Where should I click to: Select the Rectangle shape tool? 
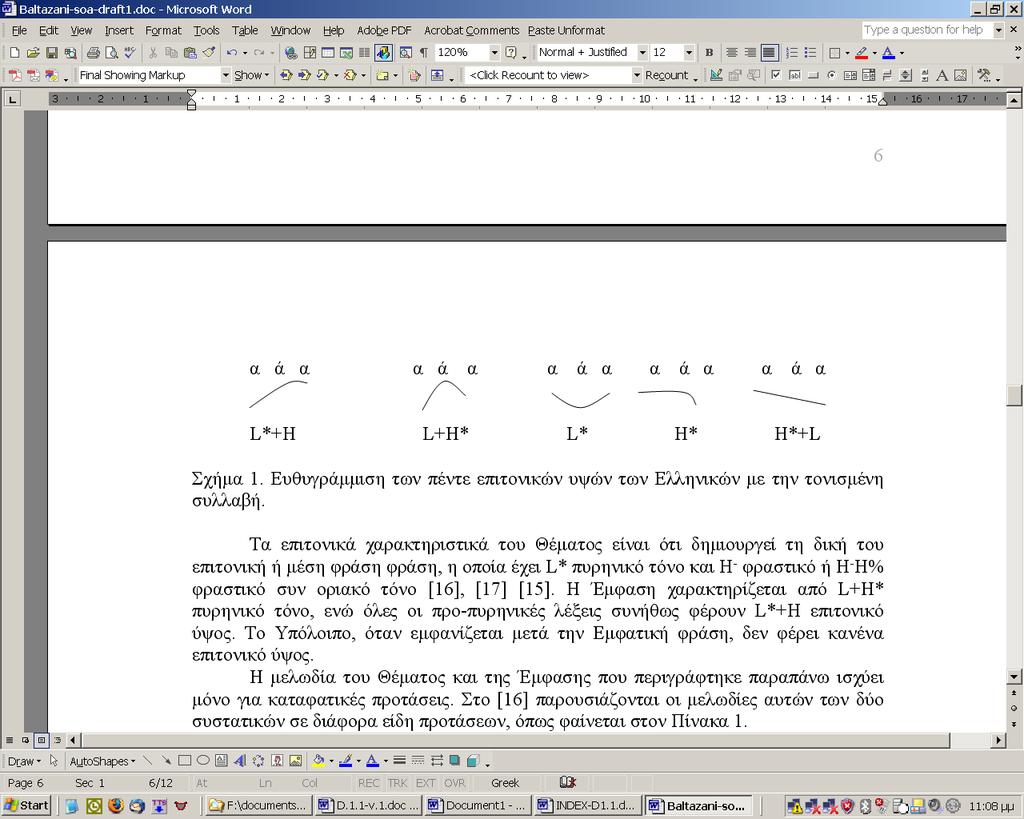pyautogui.click(x=185, y=761)
